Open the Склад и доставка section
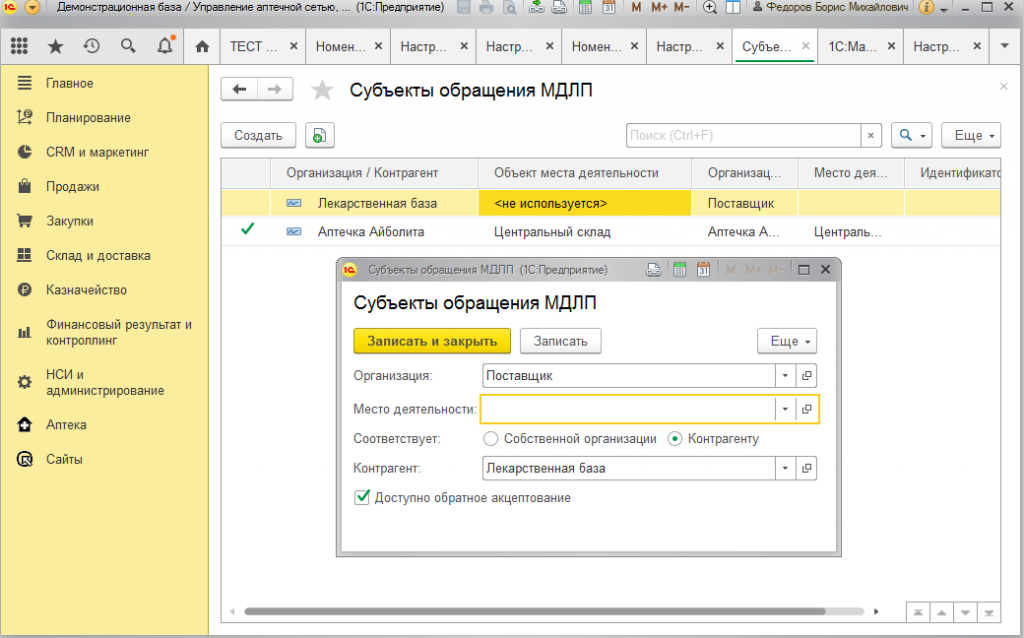The width and height of the screenshot is (1024, 638). coord(98,255)
